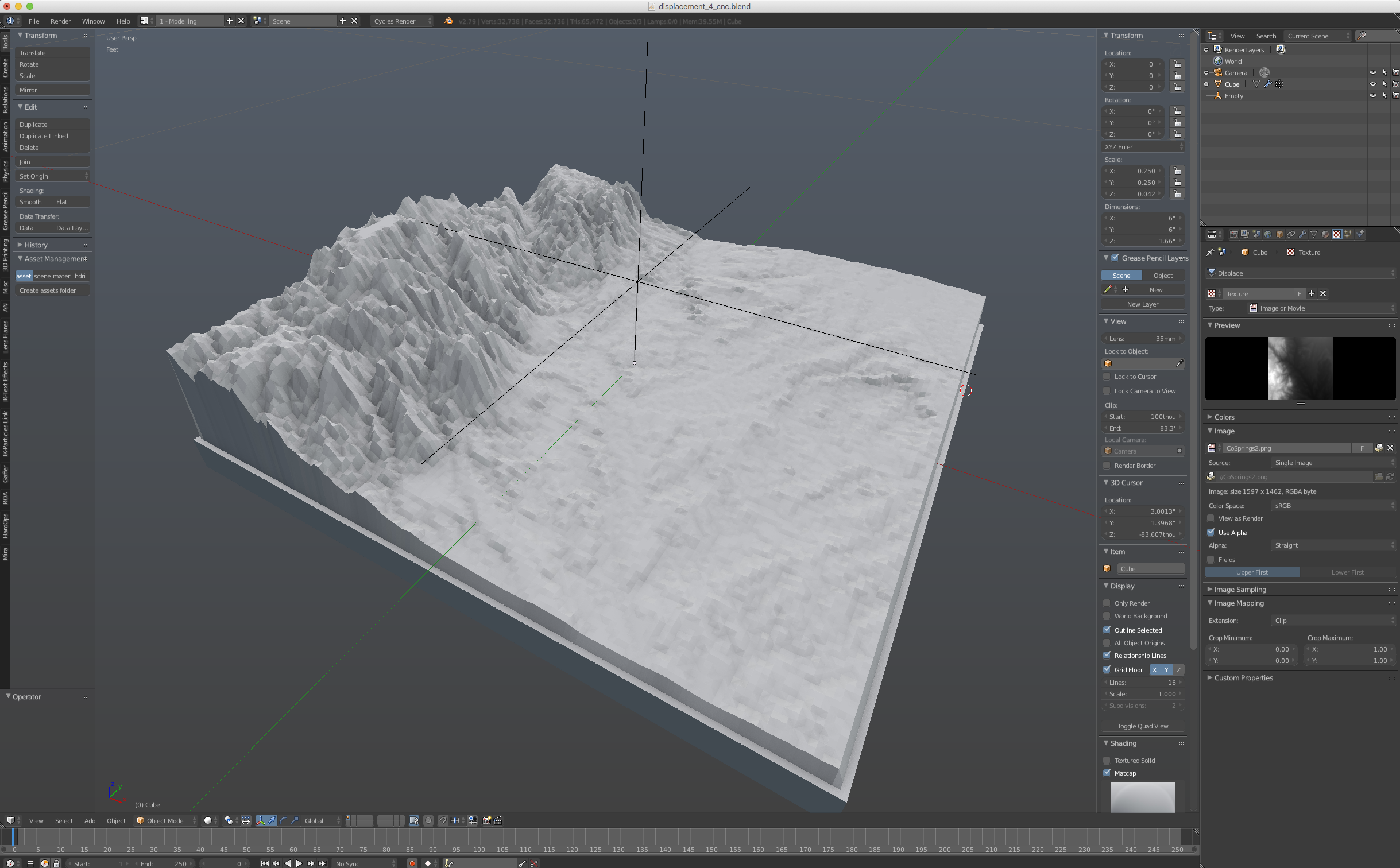Click the Duplicate Linked button

coord(53,136)
